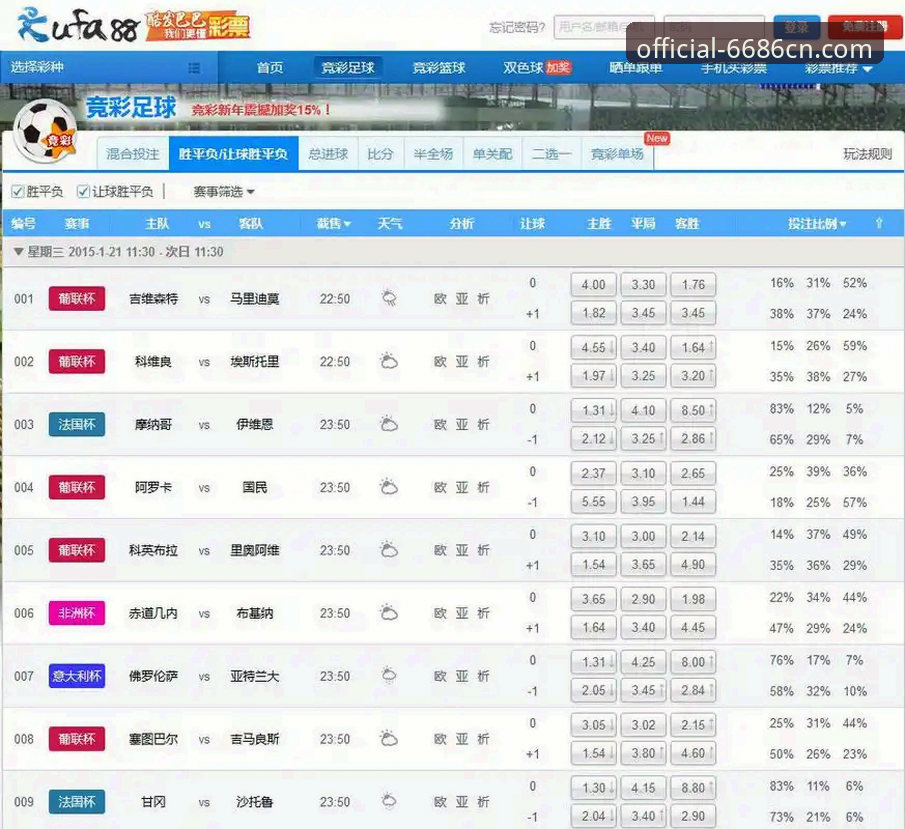Click the weather icon for match 006
The image size is (905, 829).
point(389,613)
